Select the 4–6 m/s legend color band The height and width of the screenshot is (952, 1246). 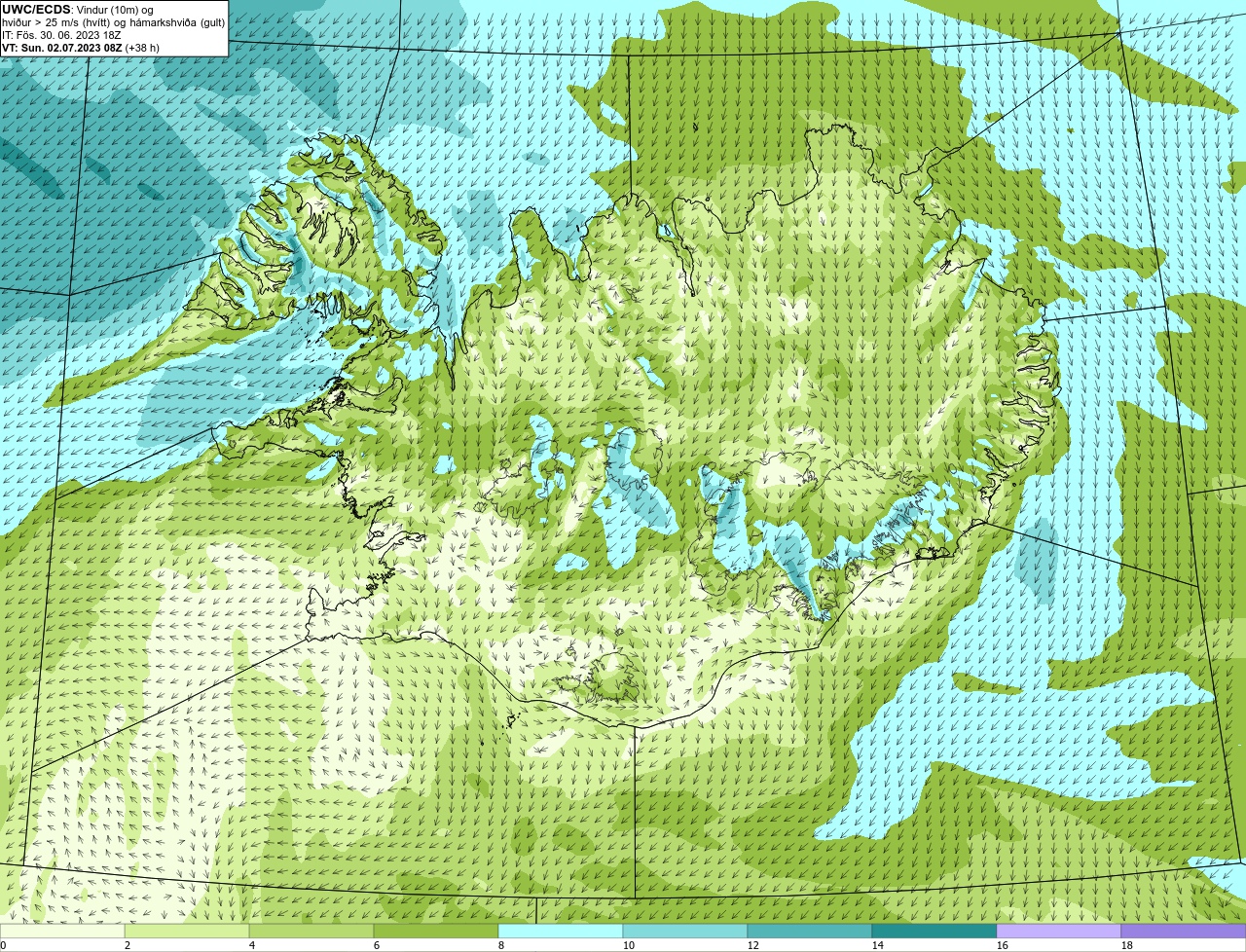(x=311, y=931)
